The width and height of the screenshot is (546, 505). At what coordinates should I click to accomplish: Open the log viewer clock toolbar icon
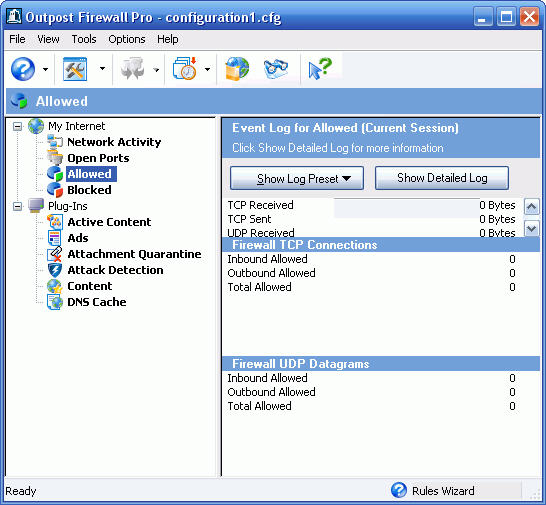pos(185,69)
